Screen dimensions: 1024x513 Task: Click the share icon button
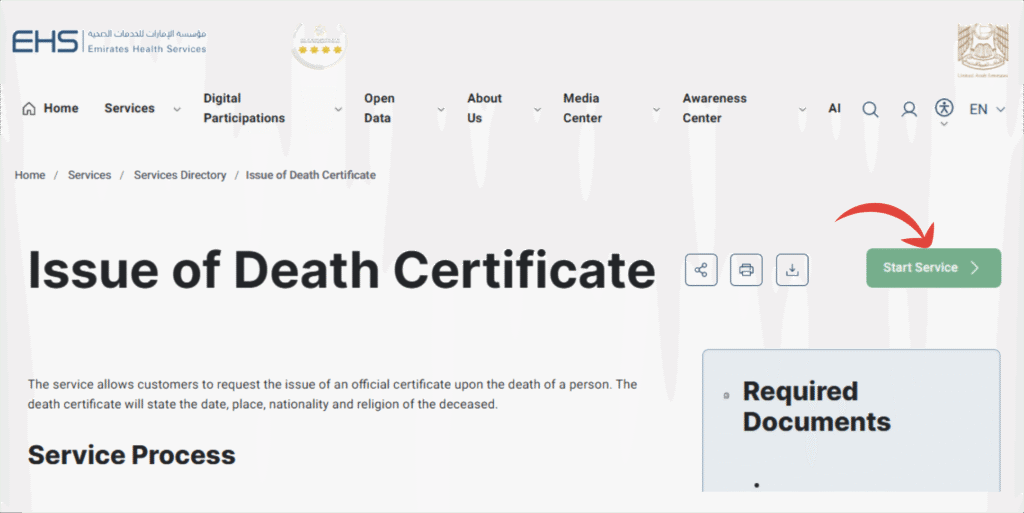(x=701, y=269)
